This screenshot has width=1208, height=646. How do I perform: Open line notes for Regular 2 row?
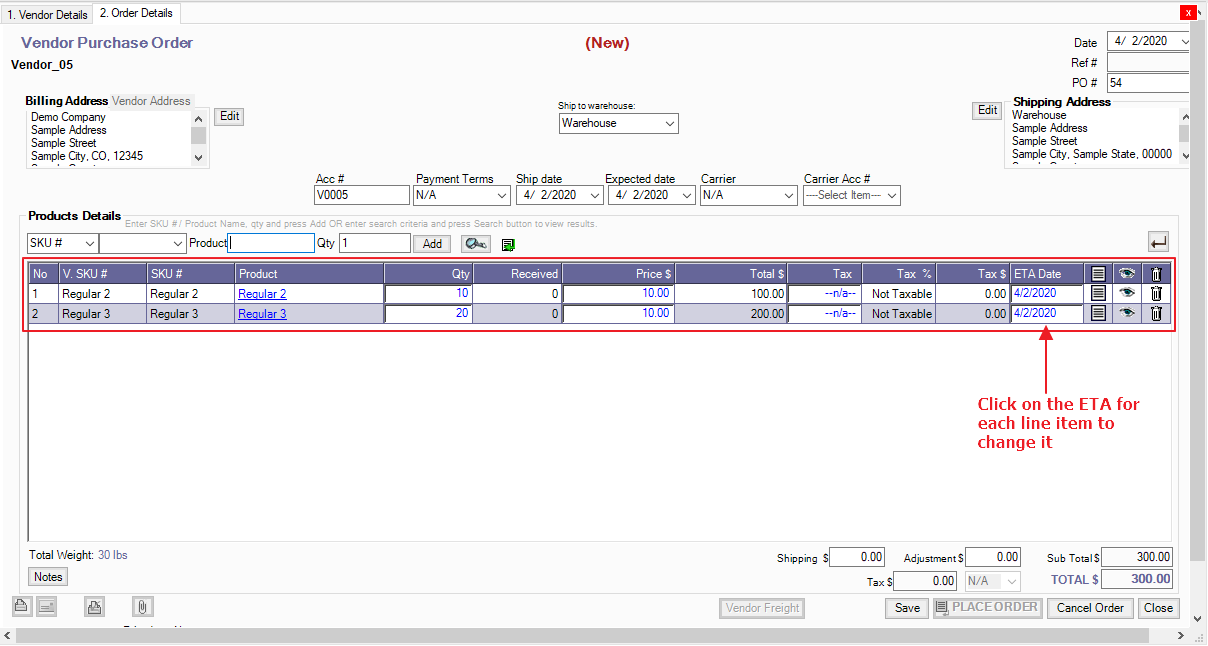(x=1098, y=293)
